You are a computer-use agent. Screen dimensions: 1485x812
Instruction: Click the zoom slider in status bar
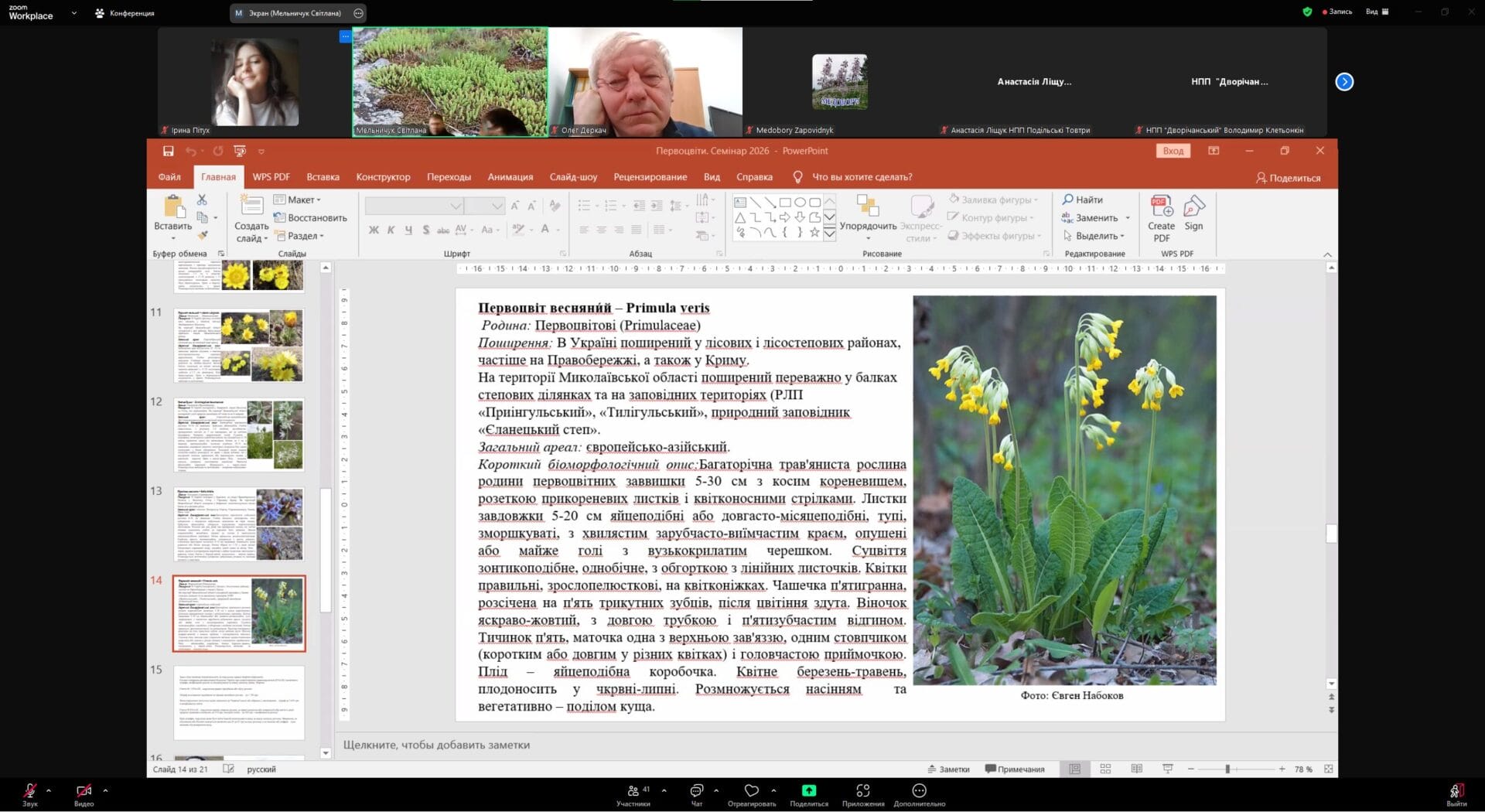tap(1227, 769)
